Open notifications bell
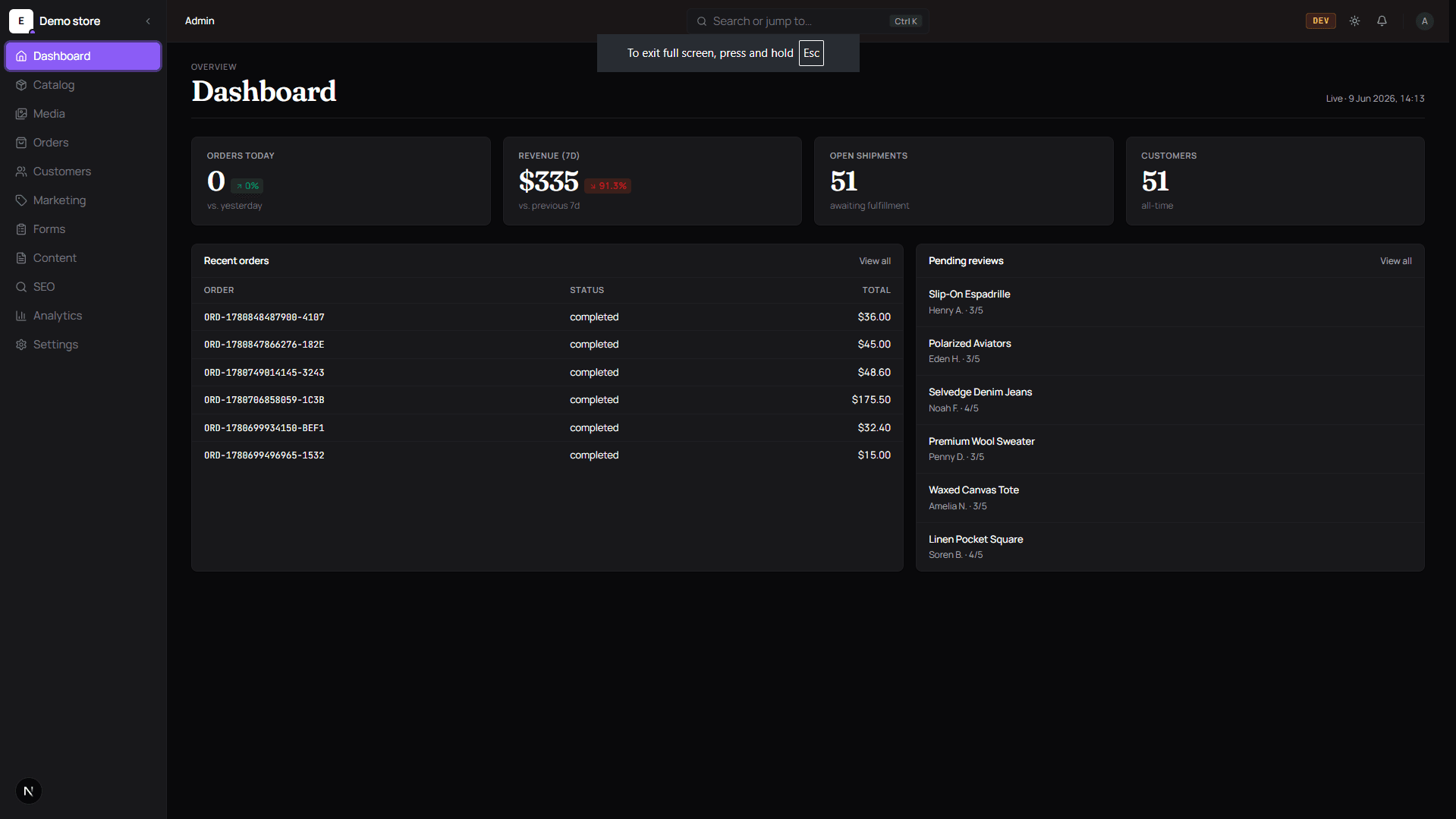Image resolution: width=1456 pixels, height=819 pixels. 1382,21
